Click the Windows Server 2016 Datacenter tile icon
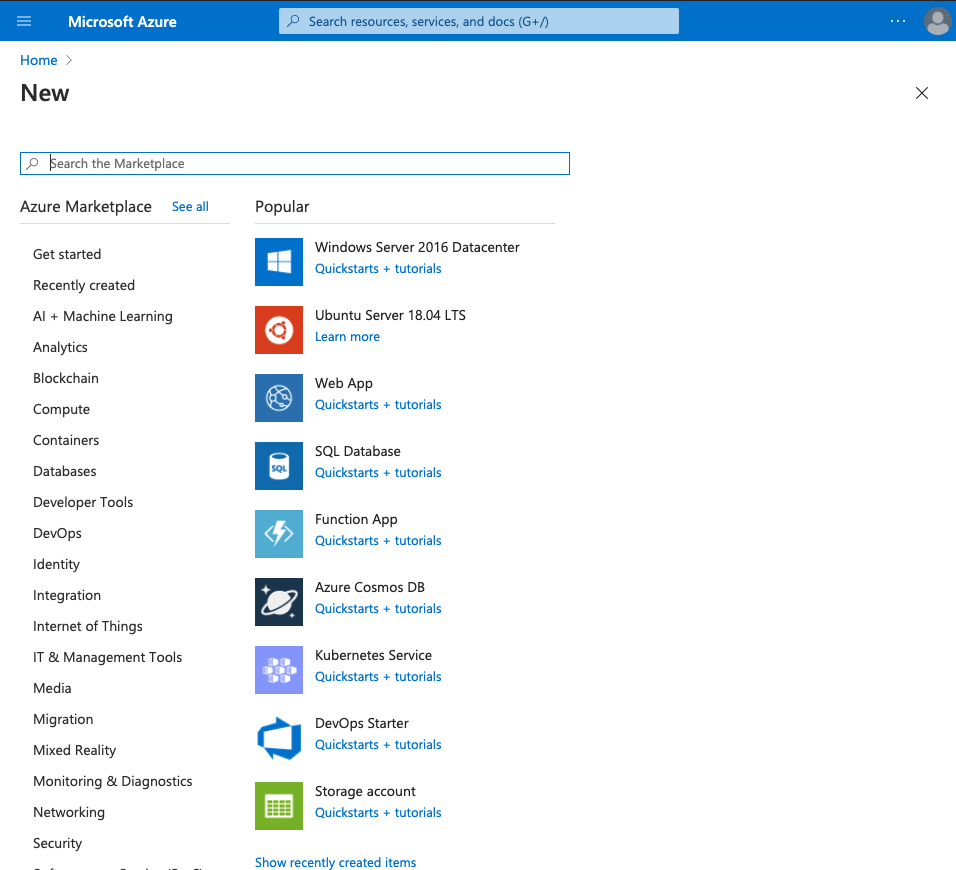This screenshot has width=956, height=870. tap(278, 262)
